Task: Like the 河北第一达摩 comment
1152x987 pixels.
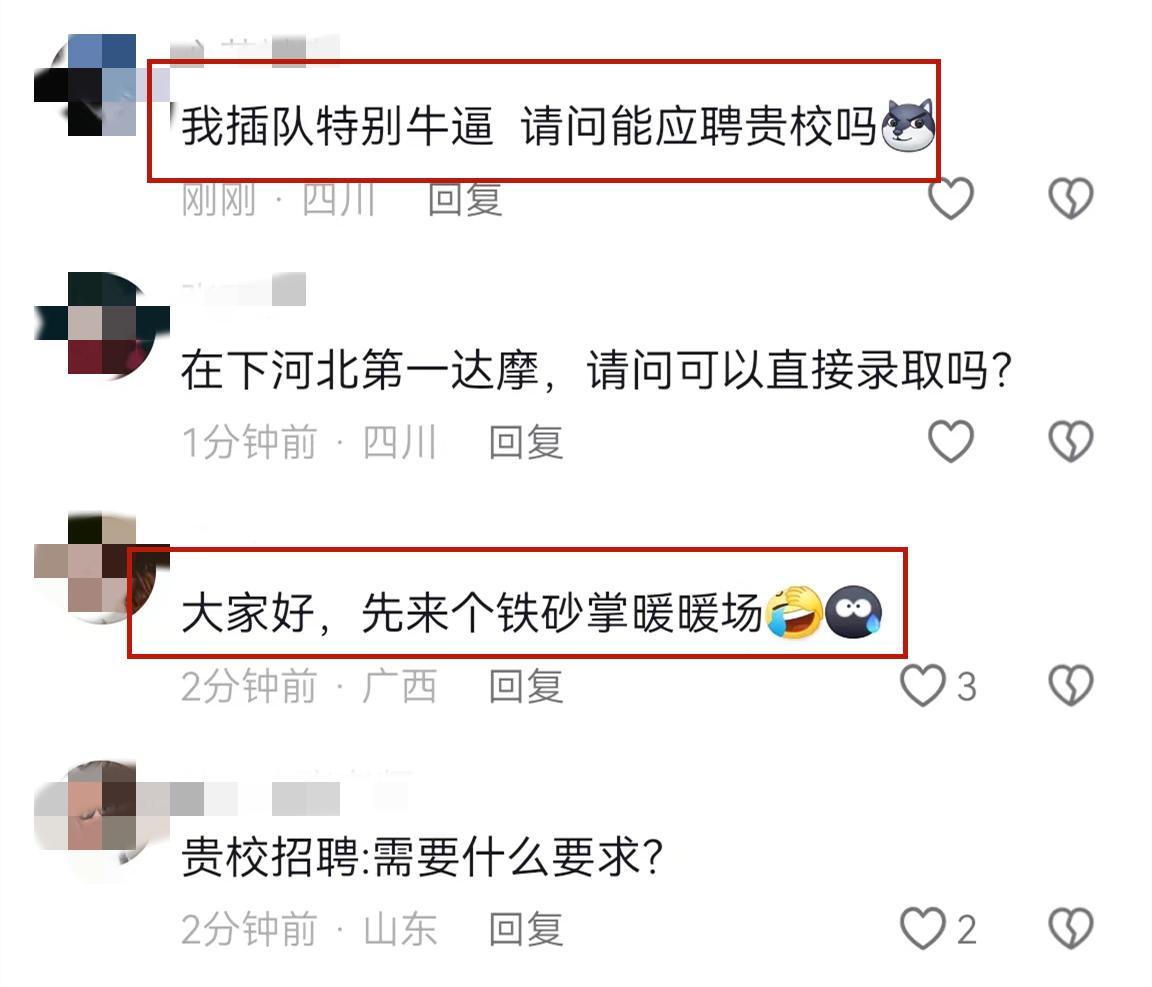Action: tap(951, 441)
